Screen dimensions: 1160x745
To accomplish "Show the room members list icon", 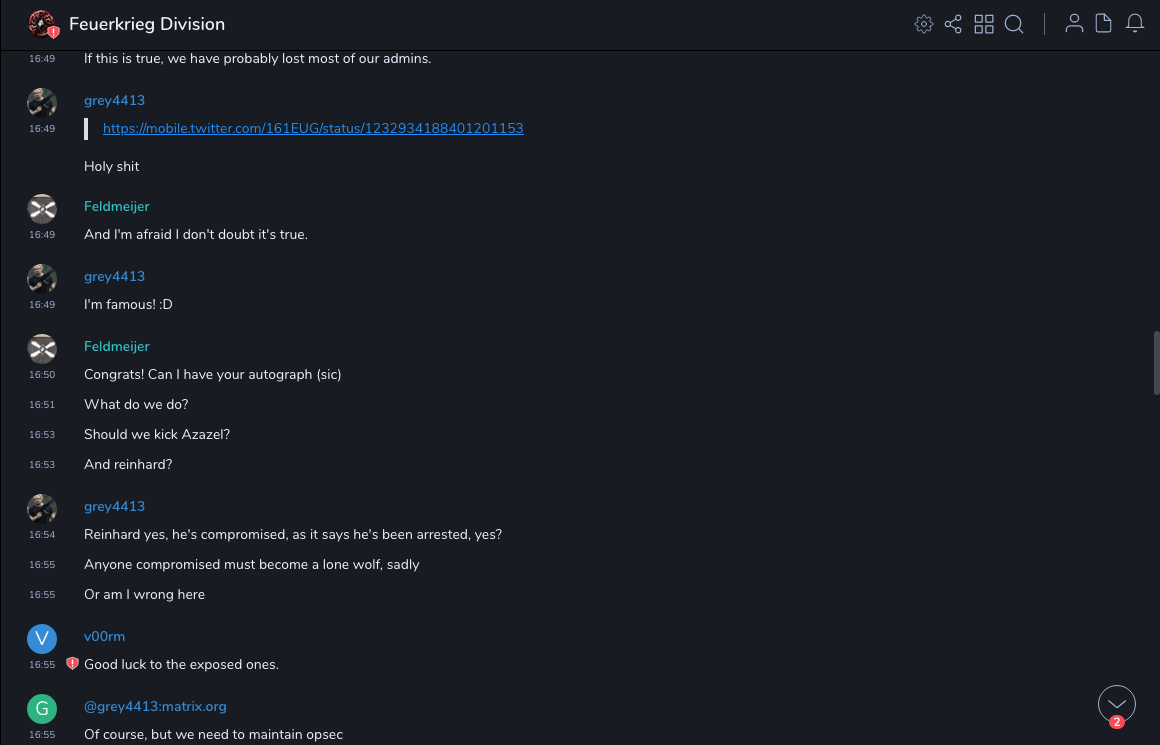I will (x=1074, y=24).
